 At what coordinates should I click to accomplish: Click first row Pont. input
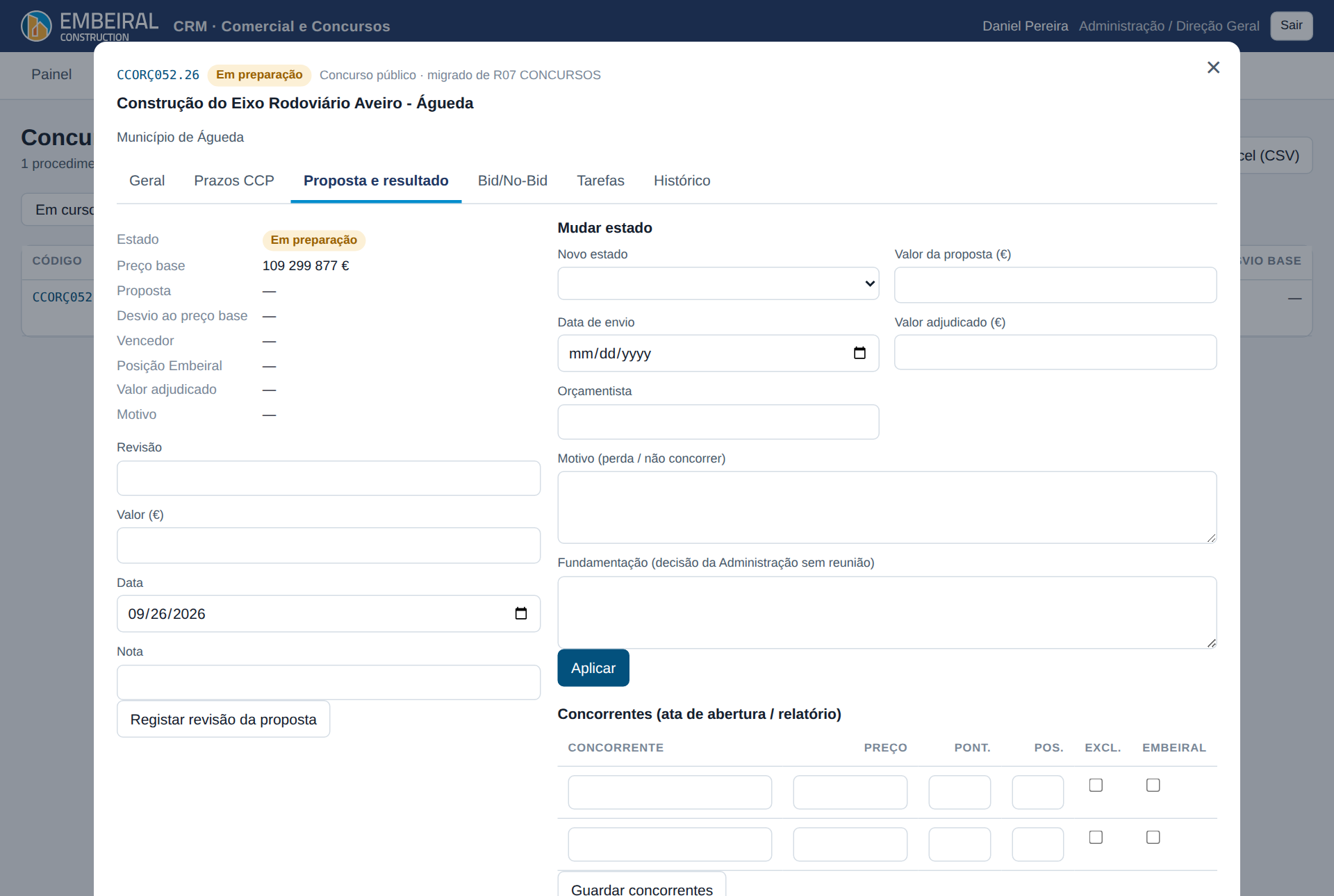click(959, 792)
